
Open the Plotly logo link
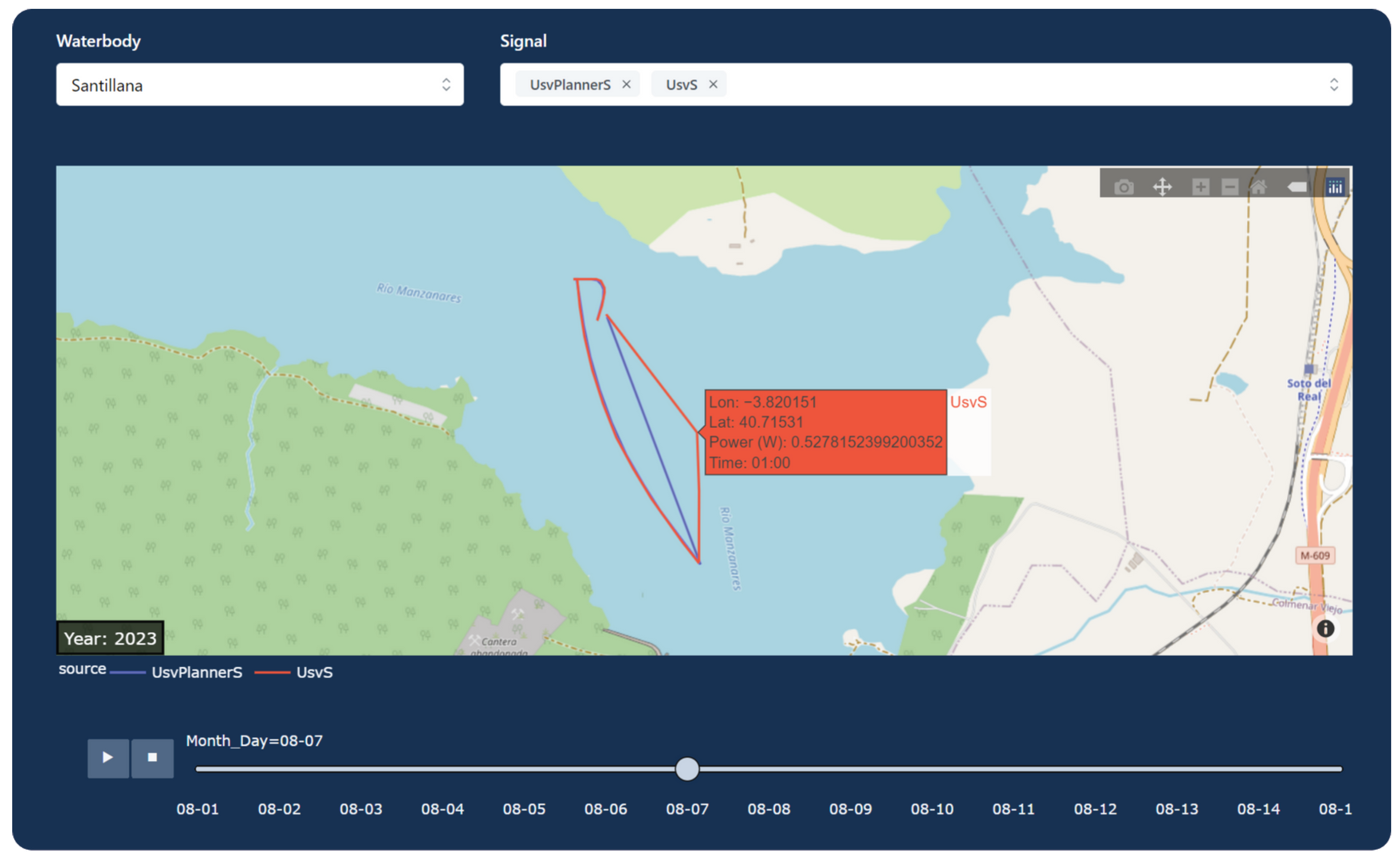tap(1335, 187)
